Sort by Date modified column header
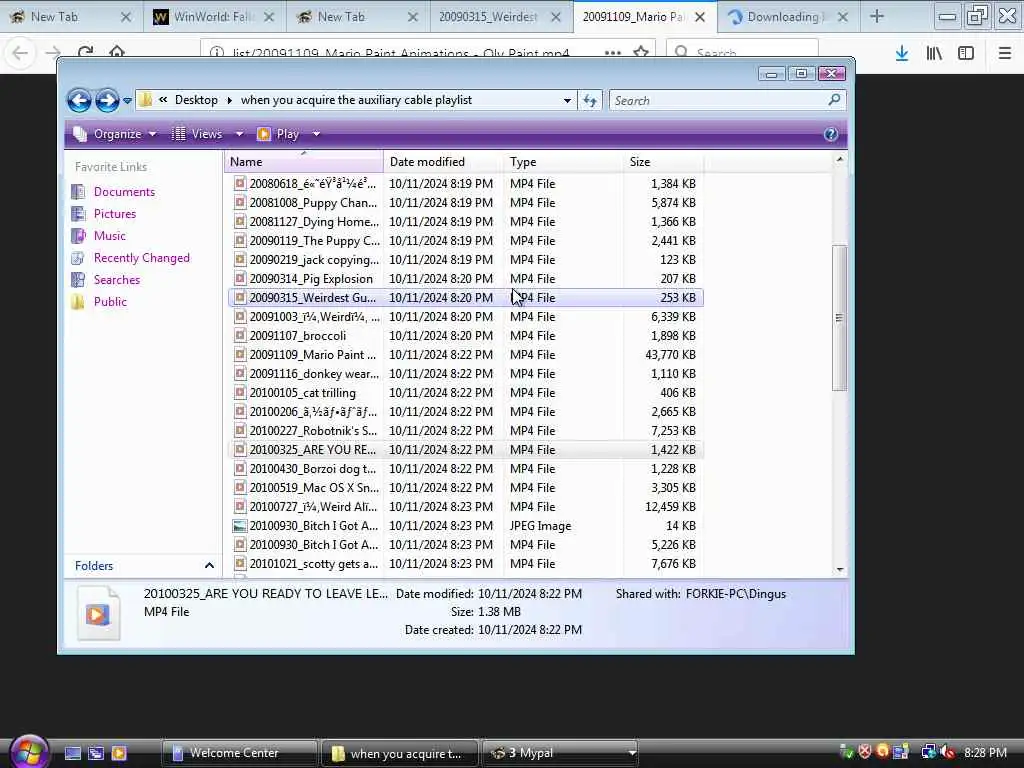Screen dimensions: 1024x768 coord(444,161)
